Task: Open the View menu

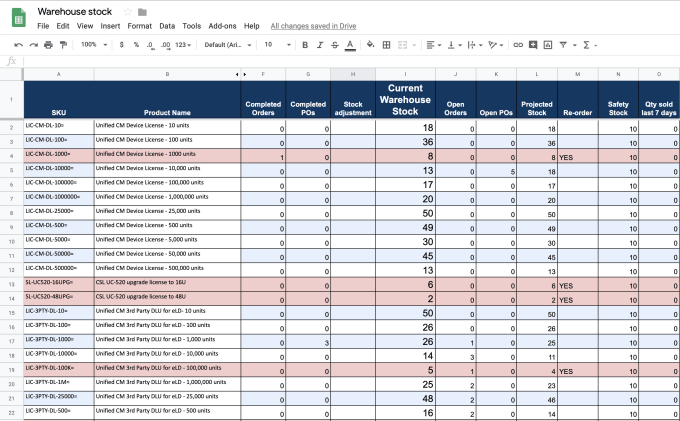Action: [85, 26]
